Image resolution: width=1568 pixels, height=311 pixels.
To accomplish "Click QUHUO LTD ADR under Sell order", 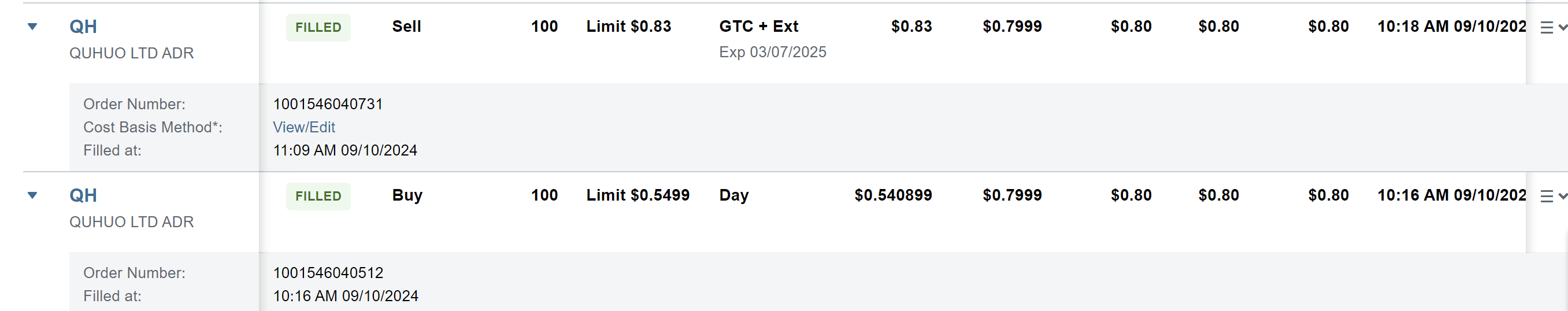I will [131, 54].
